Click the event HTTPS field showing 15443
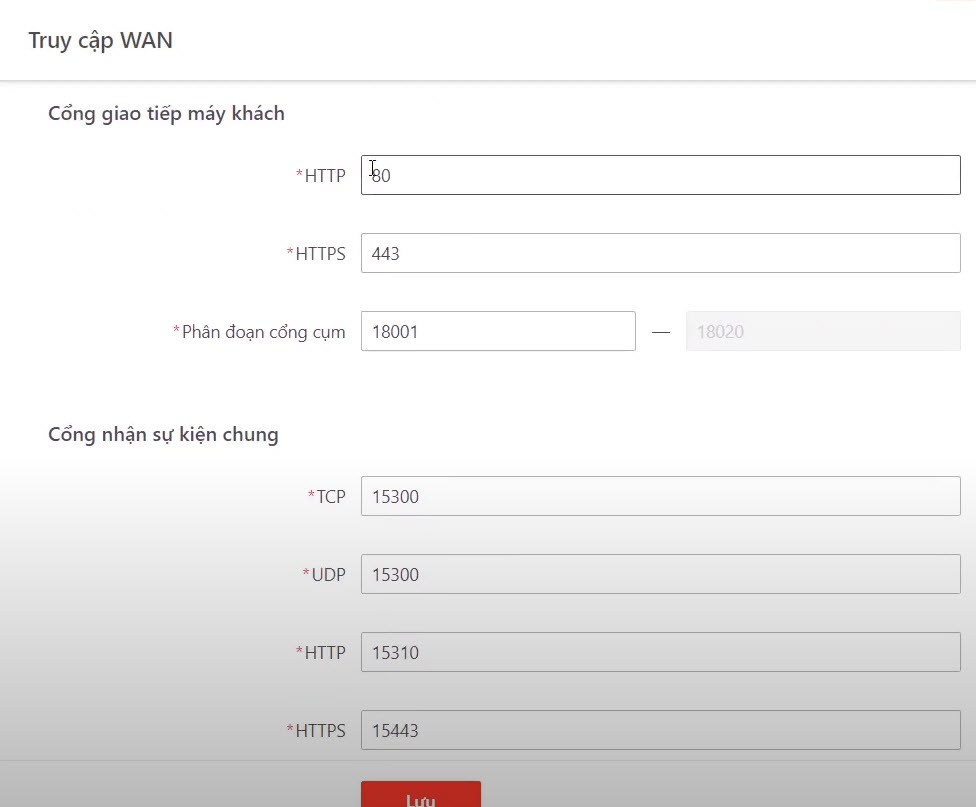Screen dimensions: 976x807 tap(660, 730)
